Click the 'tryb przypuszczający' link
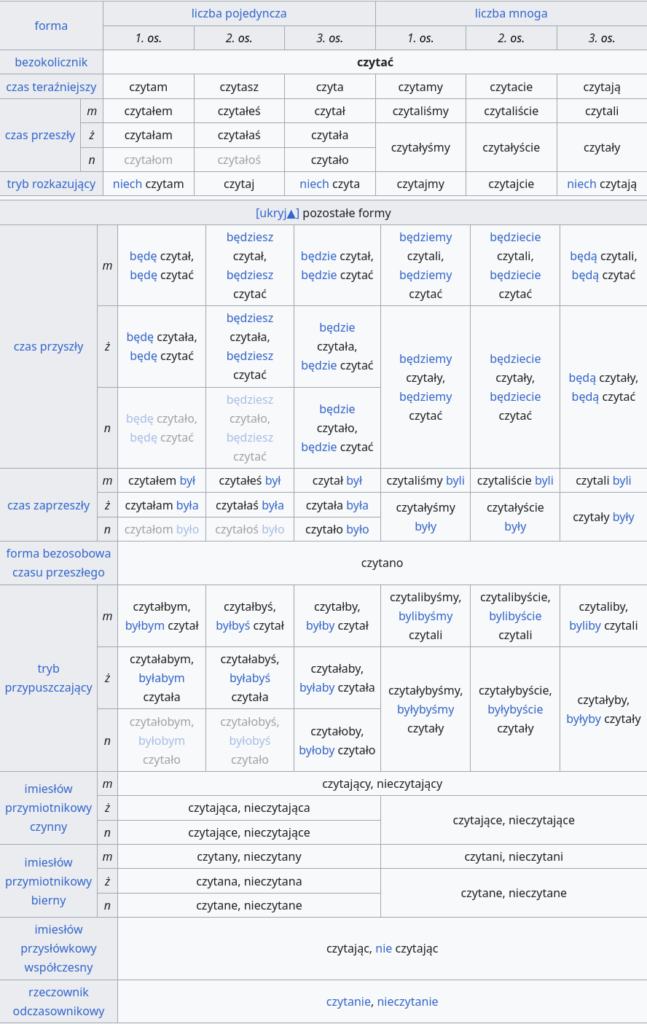The image size is (647, 1024). point(59,678)
